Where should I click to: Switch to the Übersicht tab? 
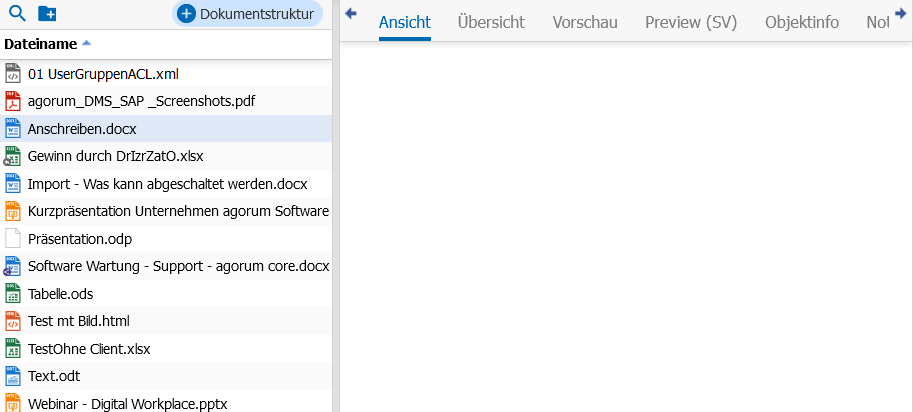point(491,22)
